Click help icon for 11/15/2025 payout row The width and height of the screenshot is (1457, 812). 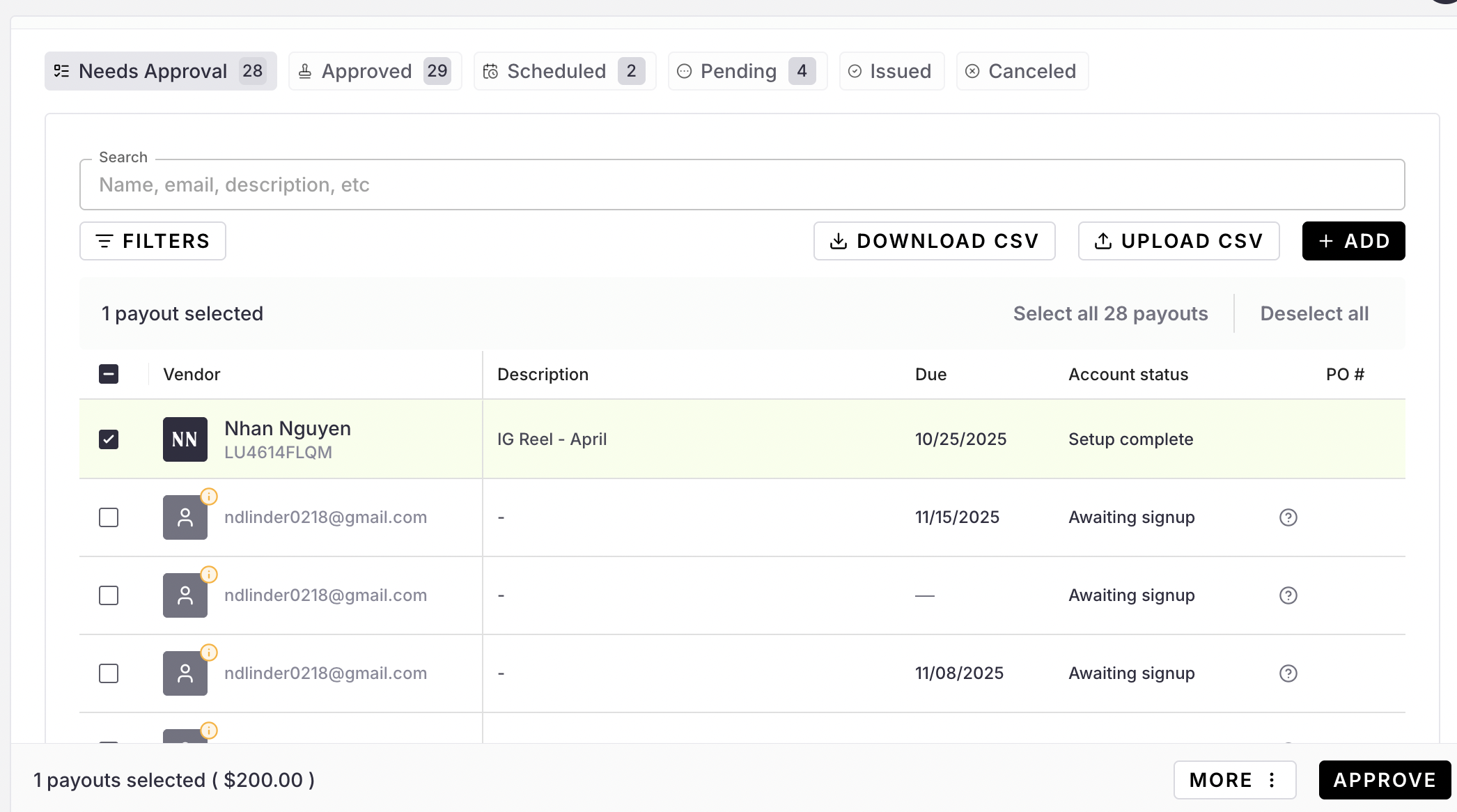coord(1288,517)
